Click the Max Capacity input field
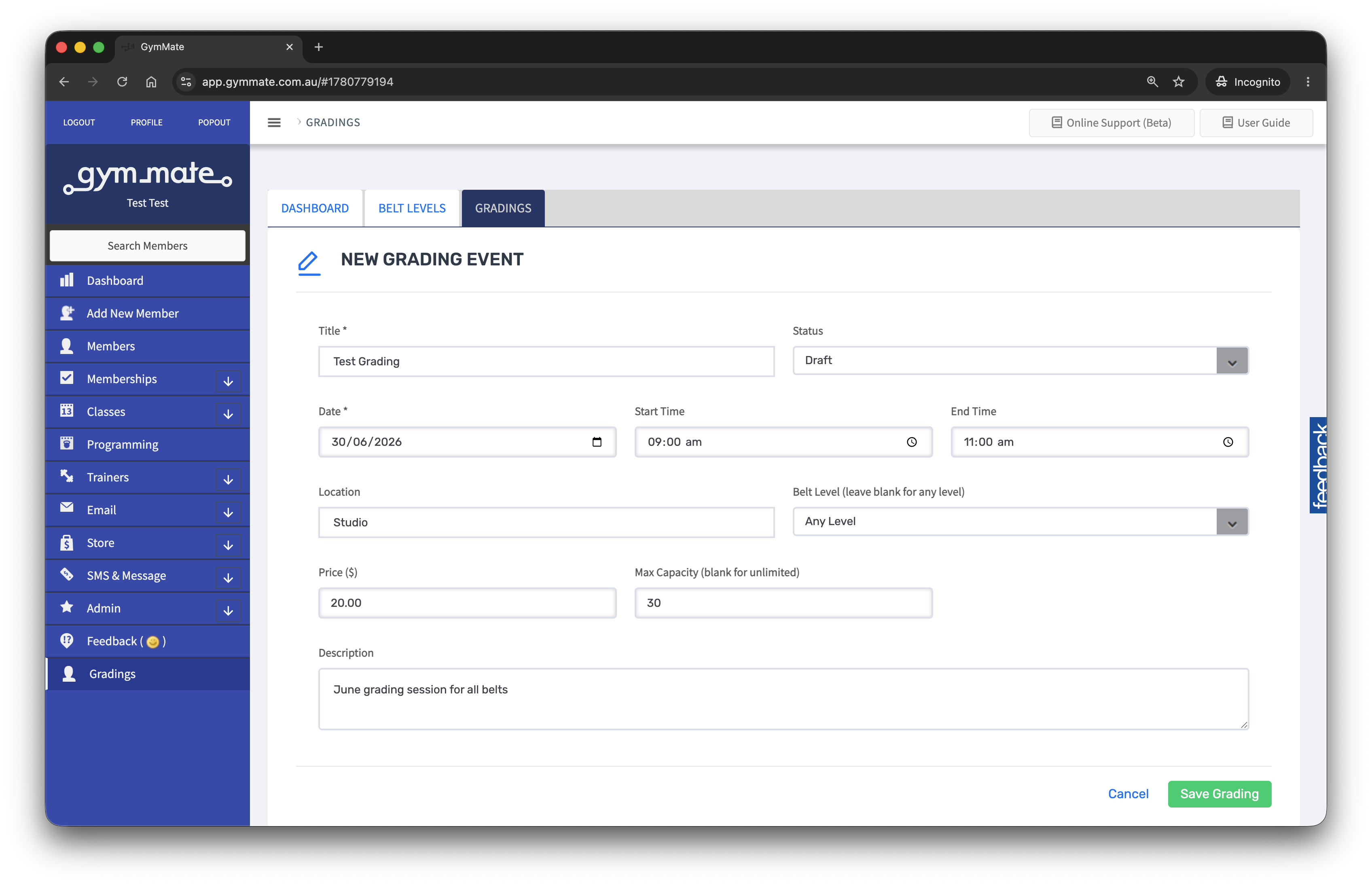This screenshot has height=886, width=1372. tap(784, 603)
